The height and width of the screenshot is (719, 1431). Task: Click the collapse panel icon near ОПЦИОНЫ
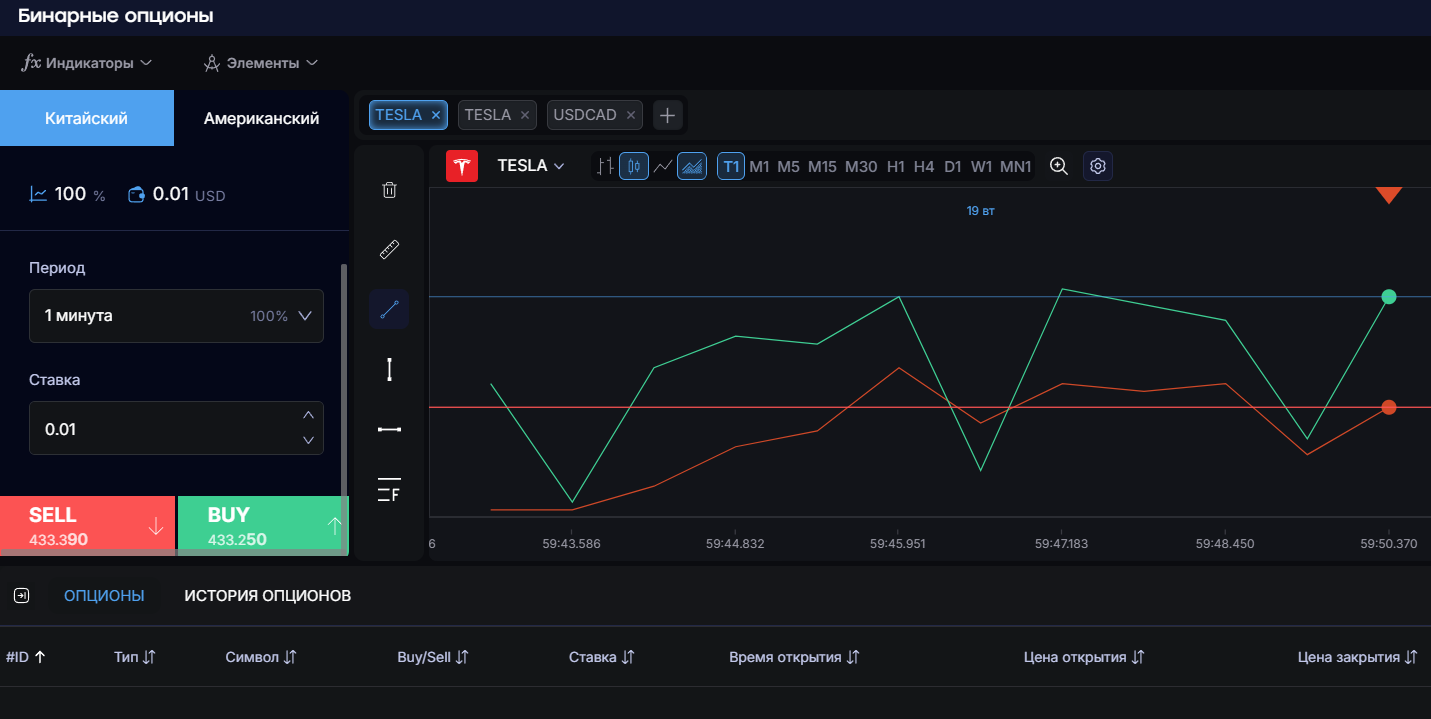tap(22, 596)
